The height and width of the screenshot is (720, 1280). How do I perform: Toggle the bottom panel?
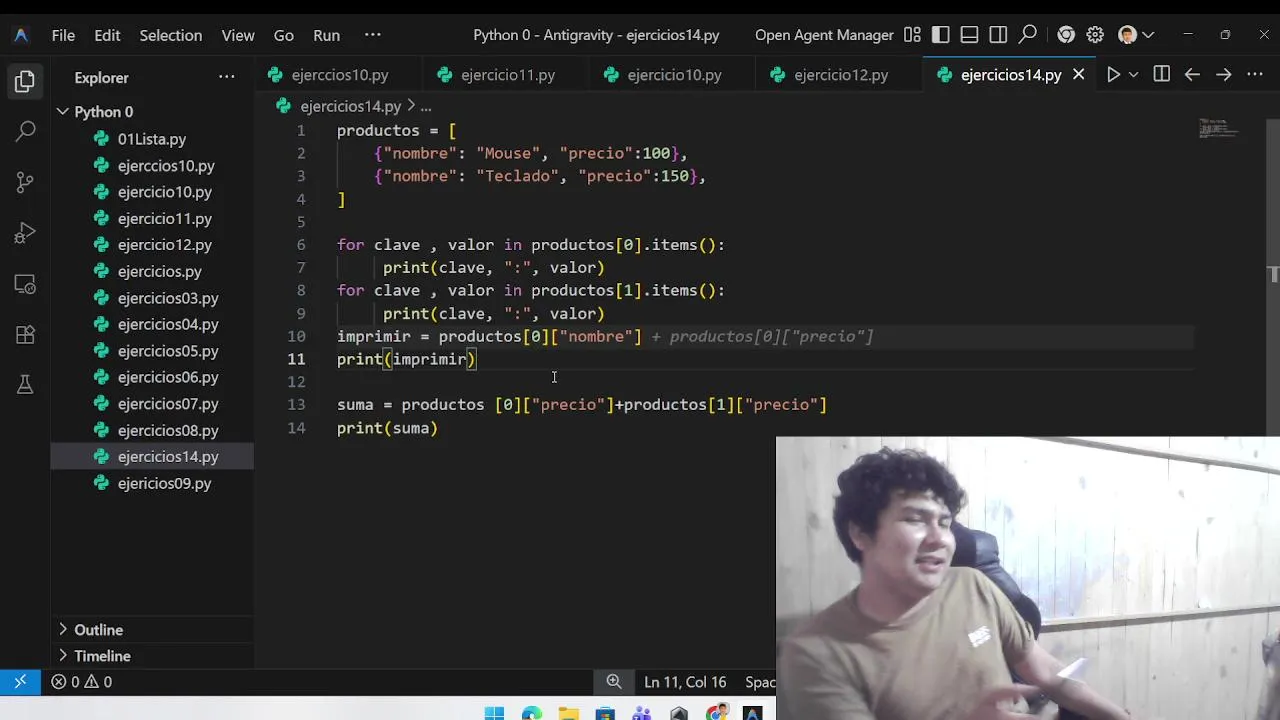969,35
